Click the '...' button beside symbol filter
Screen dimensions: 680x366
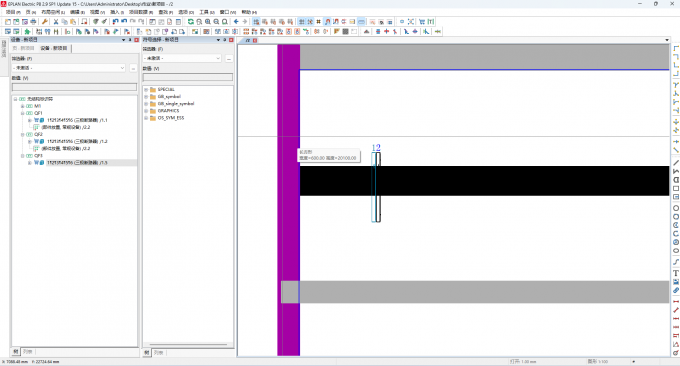coord(229,58)
